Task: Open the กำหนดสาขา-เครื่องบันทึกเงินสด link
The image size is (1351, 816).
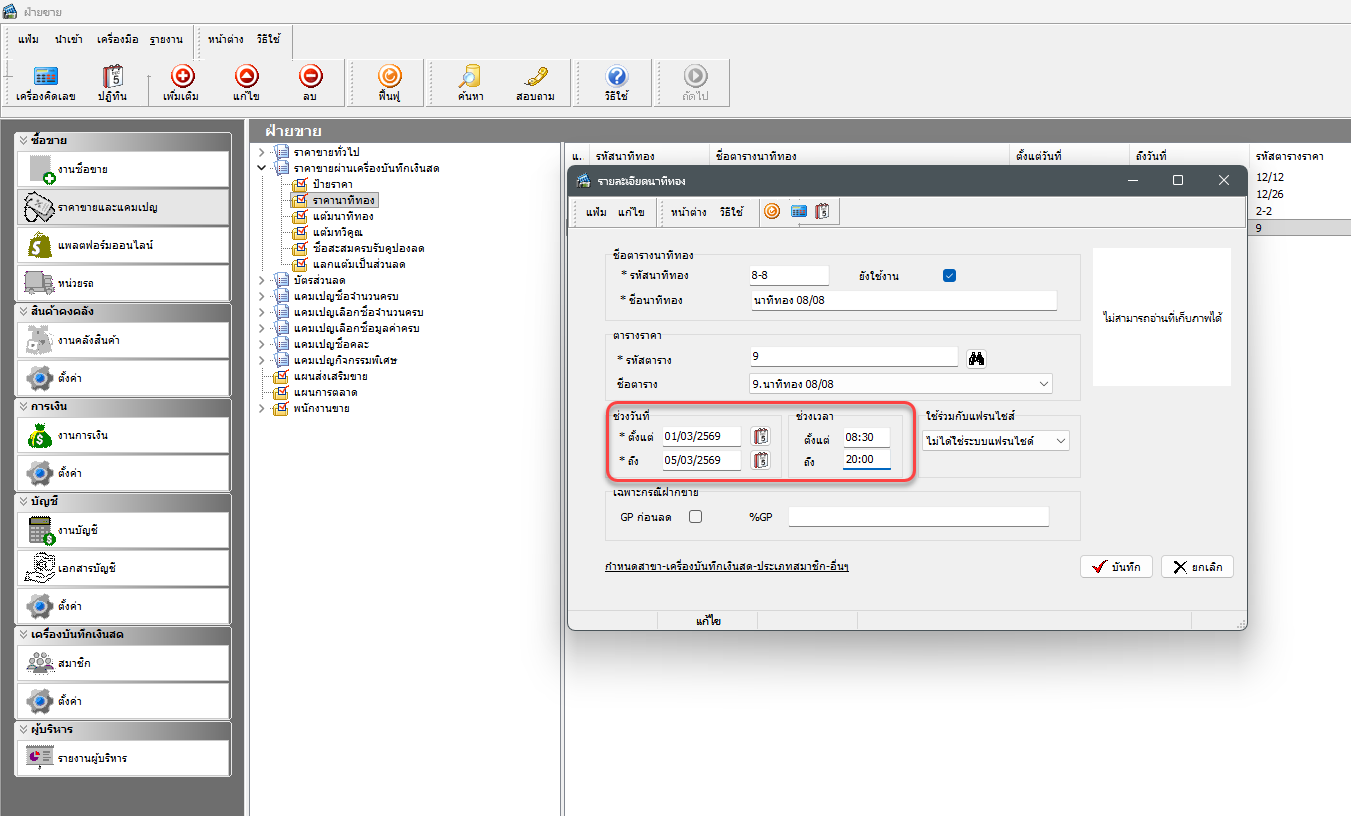Action: pyautogui.click(x=726, y=566)
